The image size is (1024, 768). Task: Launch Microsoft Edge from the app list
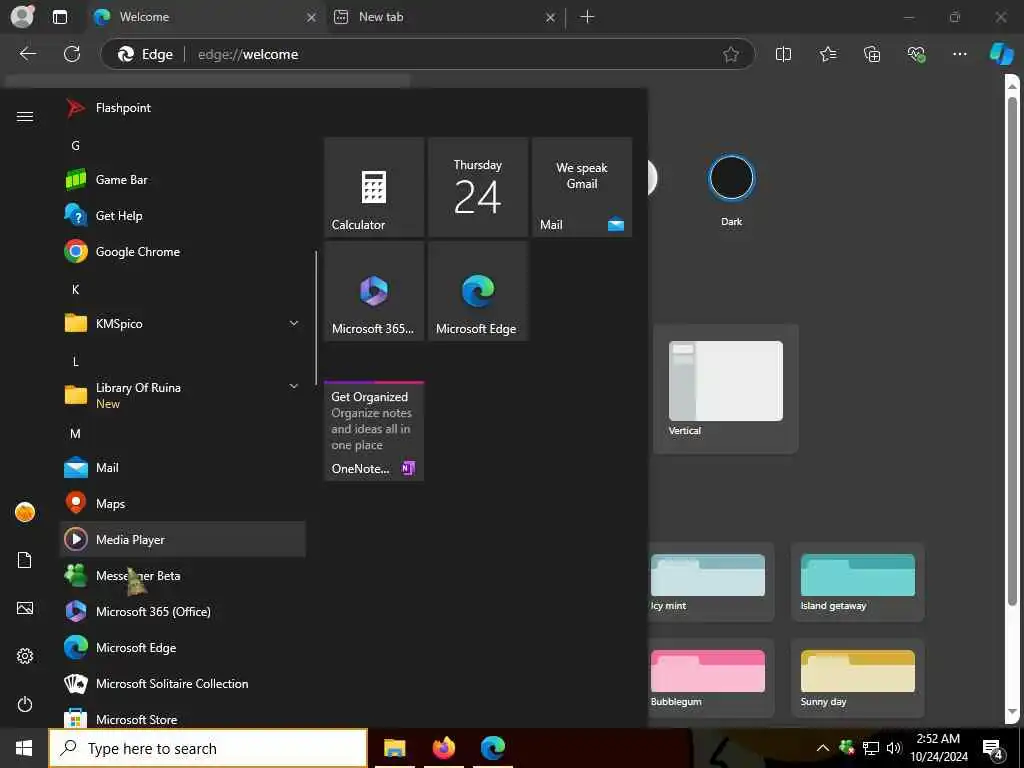(183, 647)
